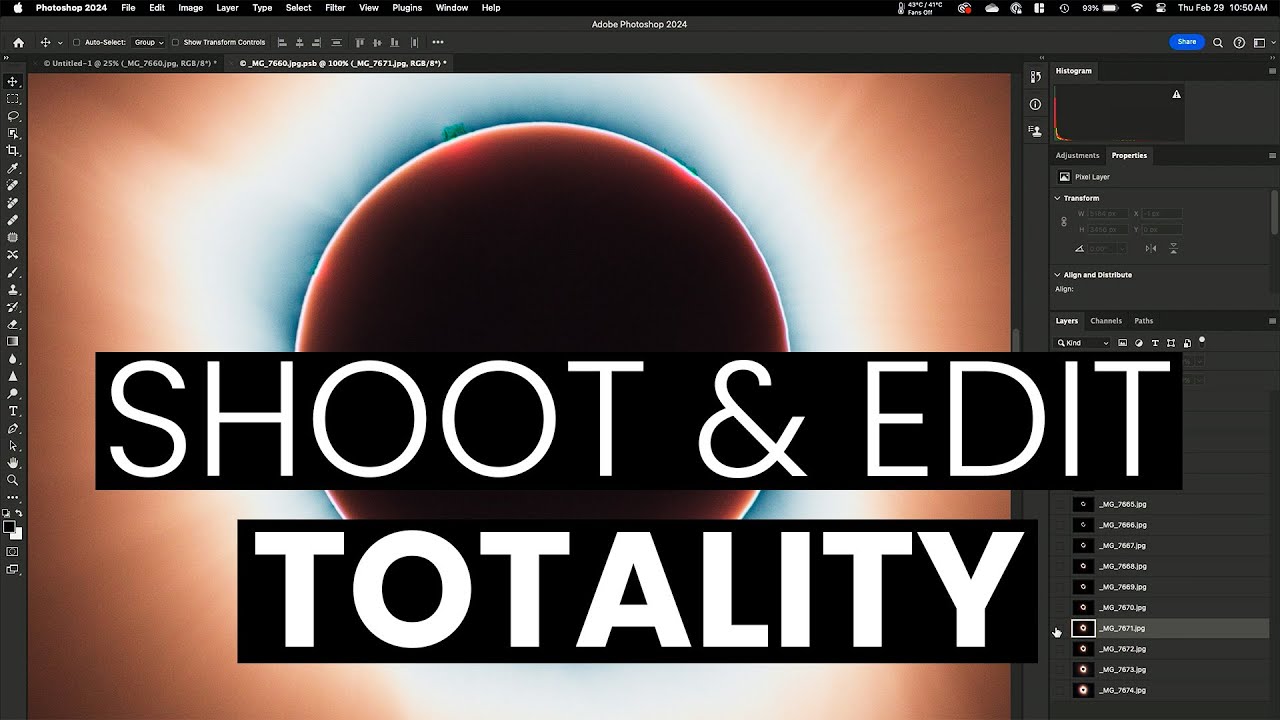Open the layer filter Kind dropdown
The image size is (1280, 720).
(1084, 343)
